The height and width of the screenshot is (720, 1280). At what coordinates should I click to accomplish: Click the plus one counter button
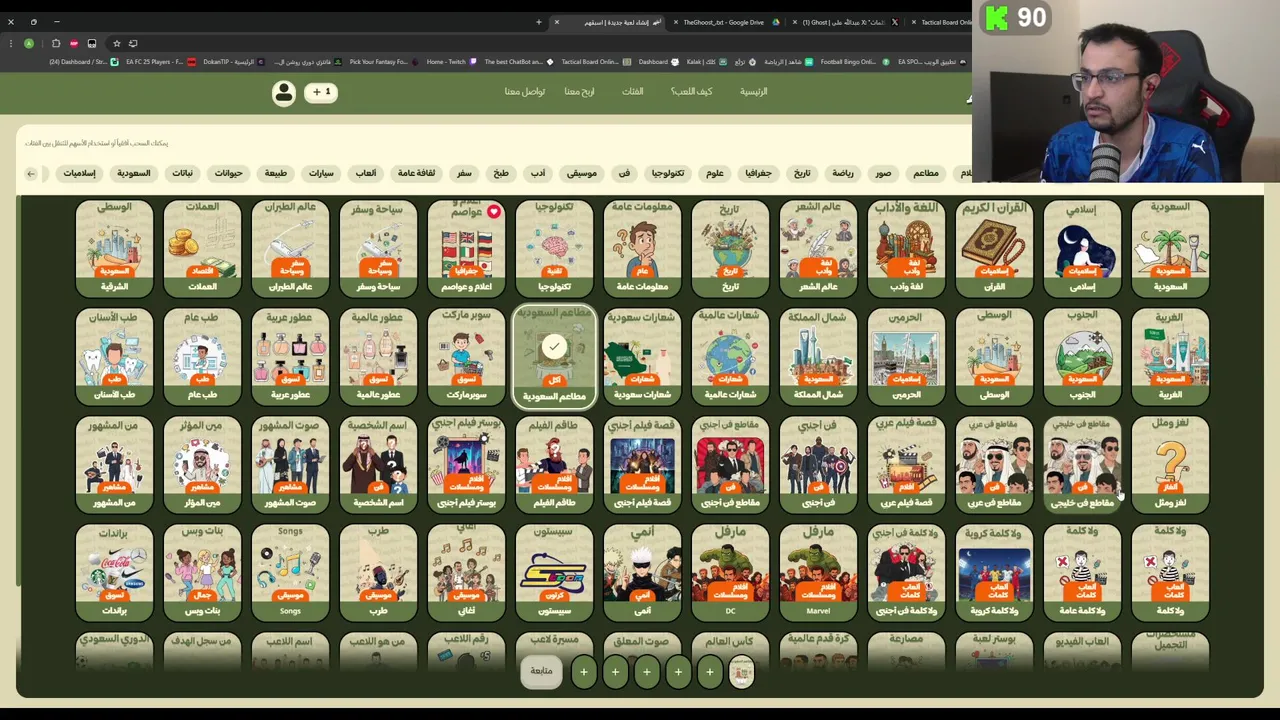[321, 92]
